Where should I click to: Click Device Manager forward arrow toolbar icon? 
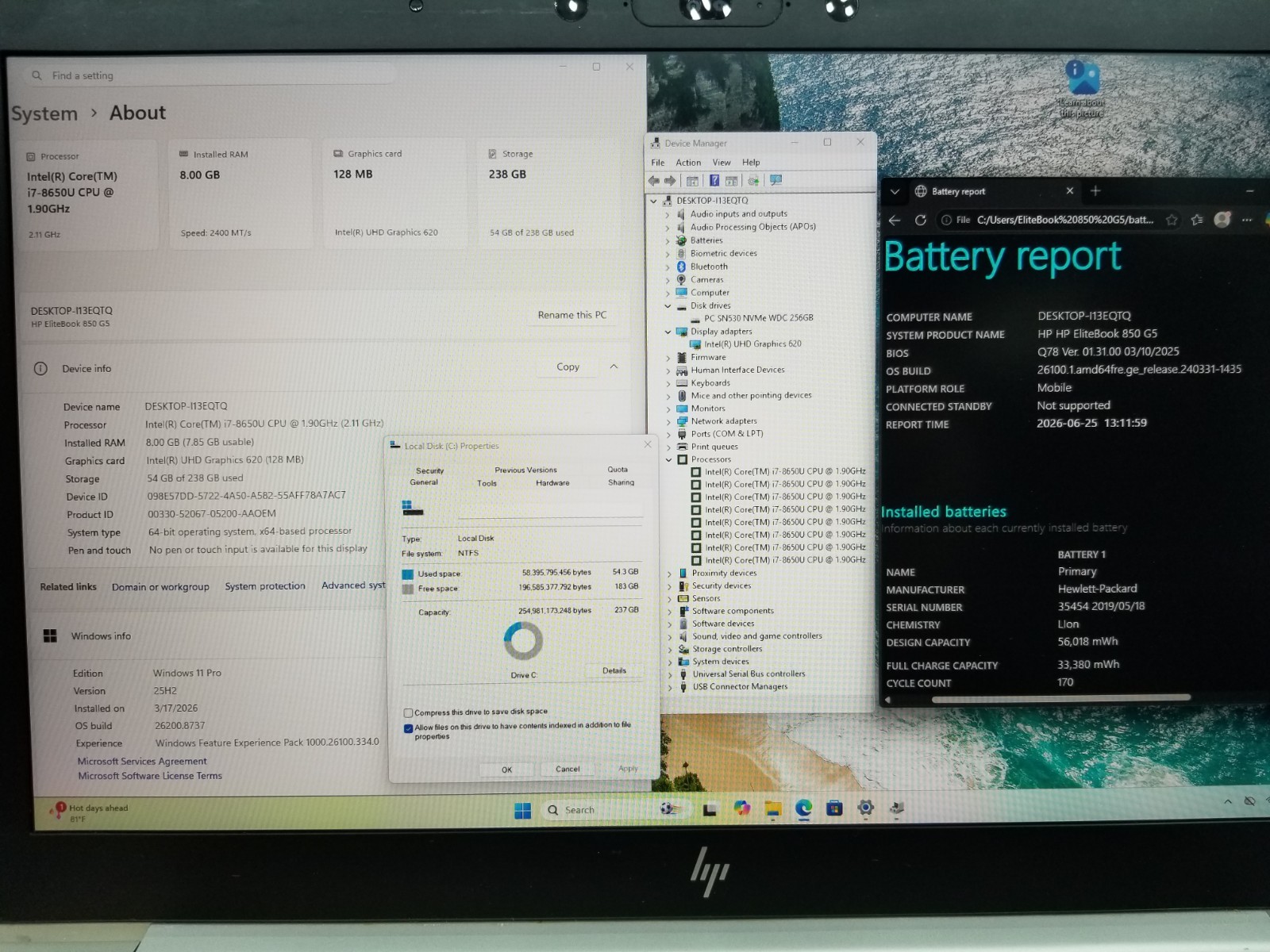click(670, 181)
